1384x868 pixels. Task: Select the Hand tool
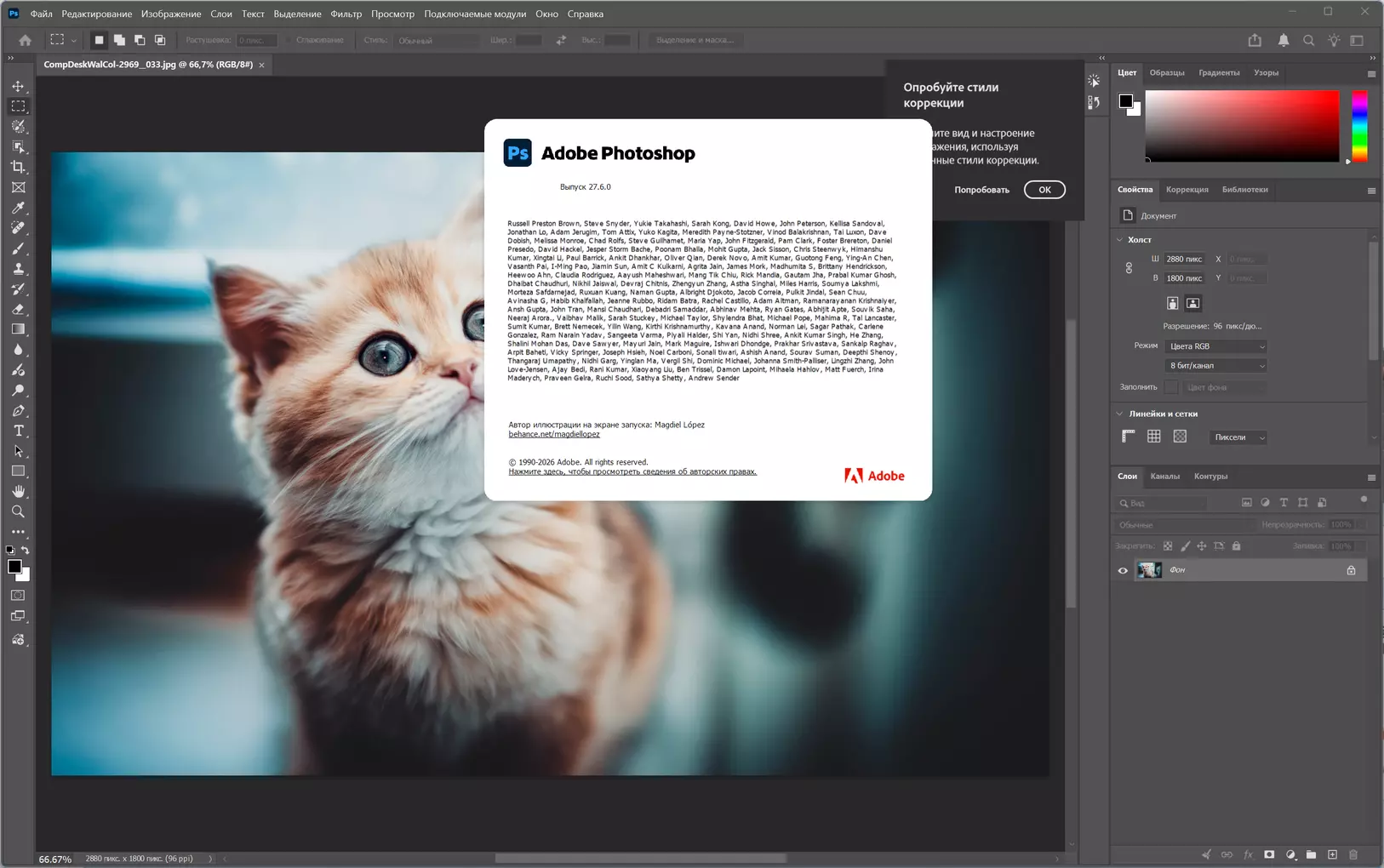tap(18, 491)
